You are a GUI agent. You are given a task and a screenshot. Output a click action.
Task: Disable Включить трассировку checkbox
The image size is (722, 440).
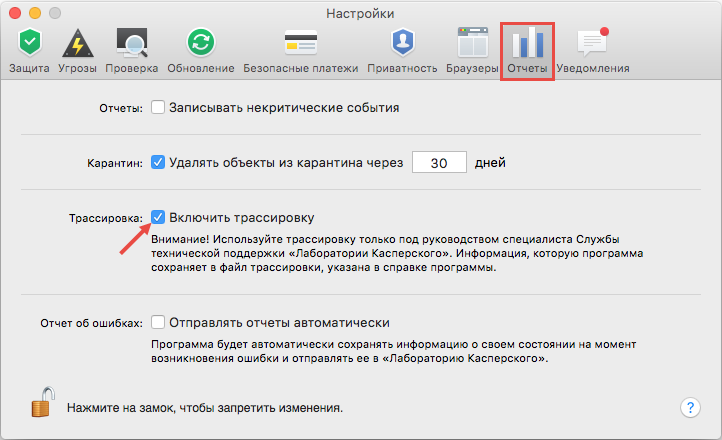click(x=158, y=217)
